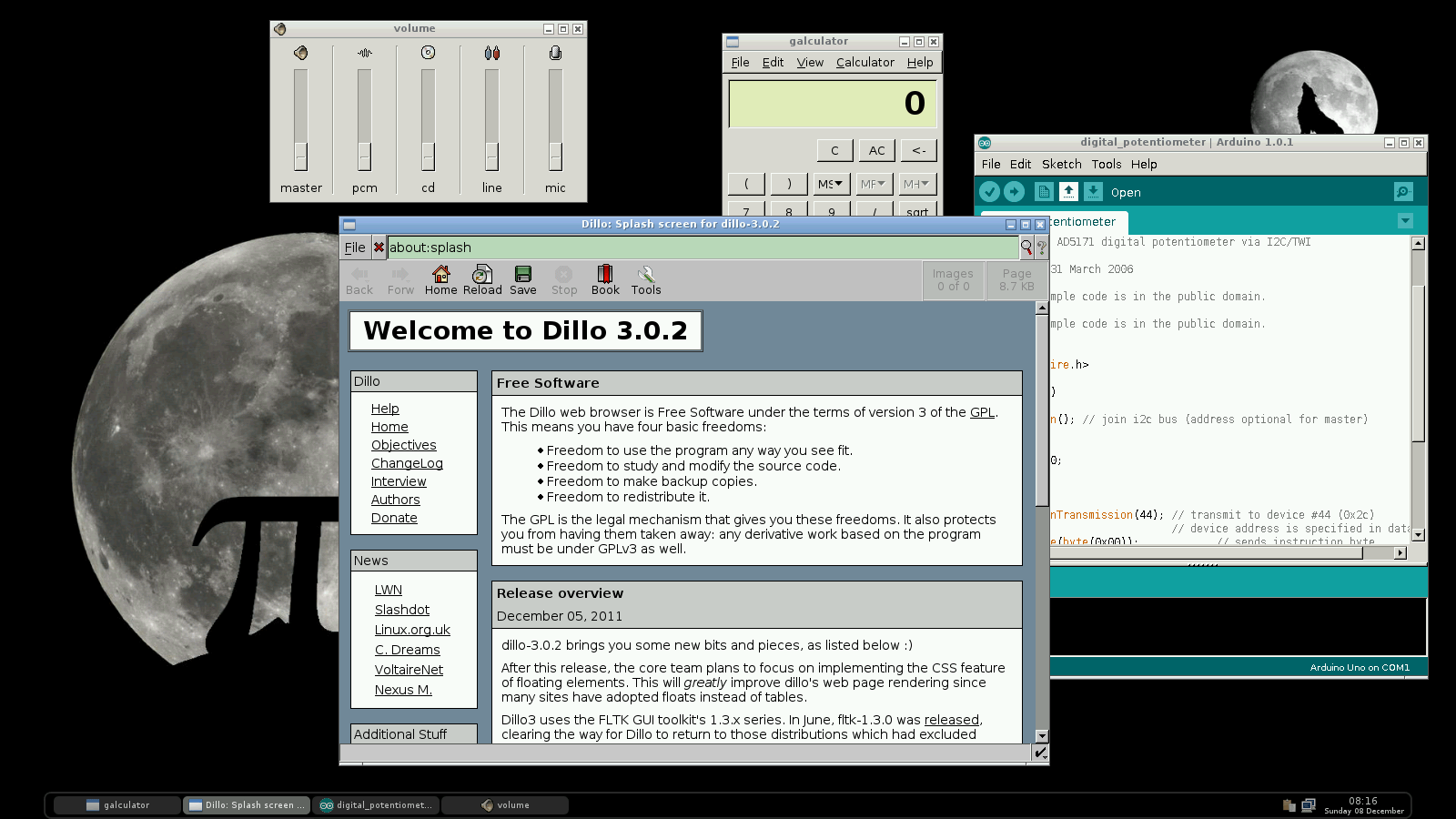Viewport: 1456px width, 819px height.
Task: Switch to volume window in taskbar
Action: pyautogui.click(x=505, y=805)
